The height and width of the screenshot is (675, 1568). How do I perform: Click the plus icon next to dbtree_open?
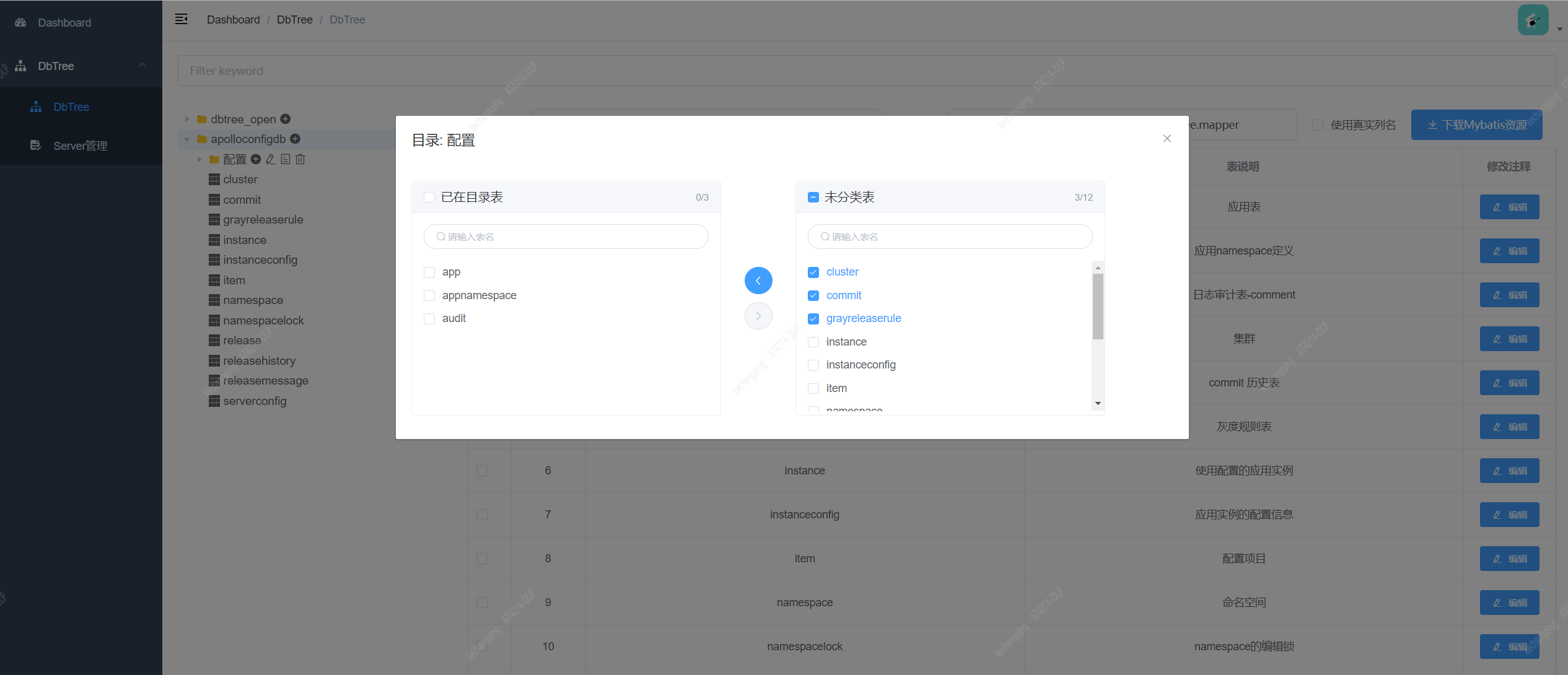coord(286,119)
